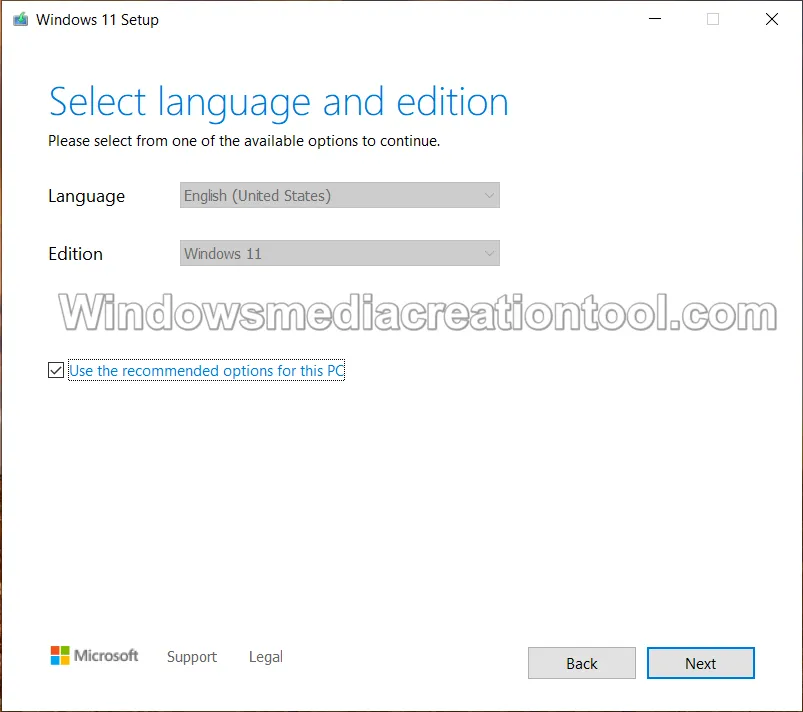Open the Legal link
Screen dimensions: 803x712
pos(266,657)
